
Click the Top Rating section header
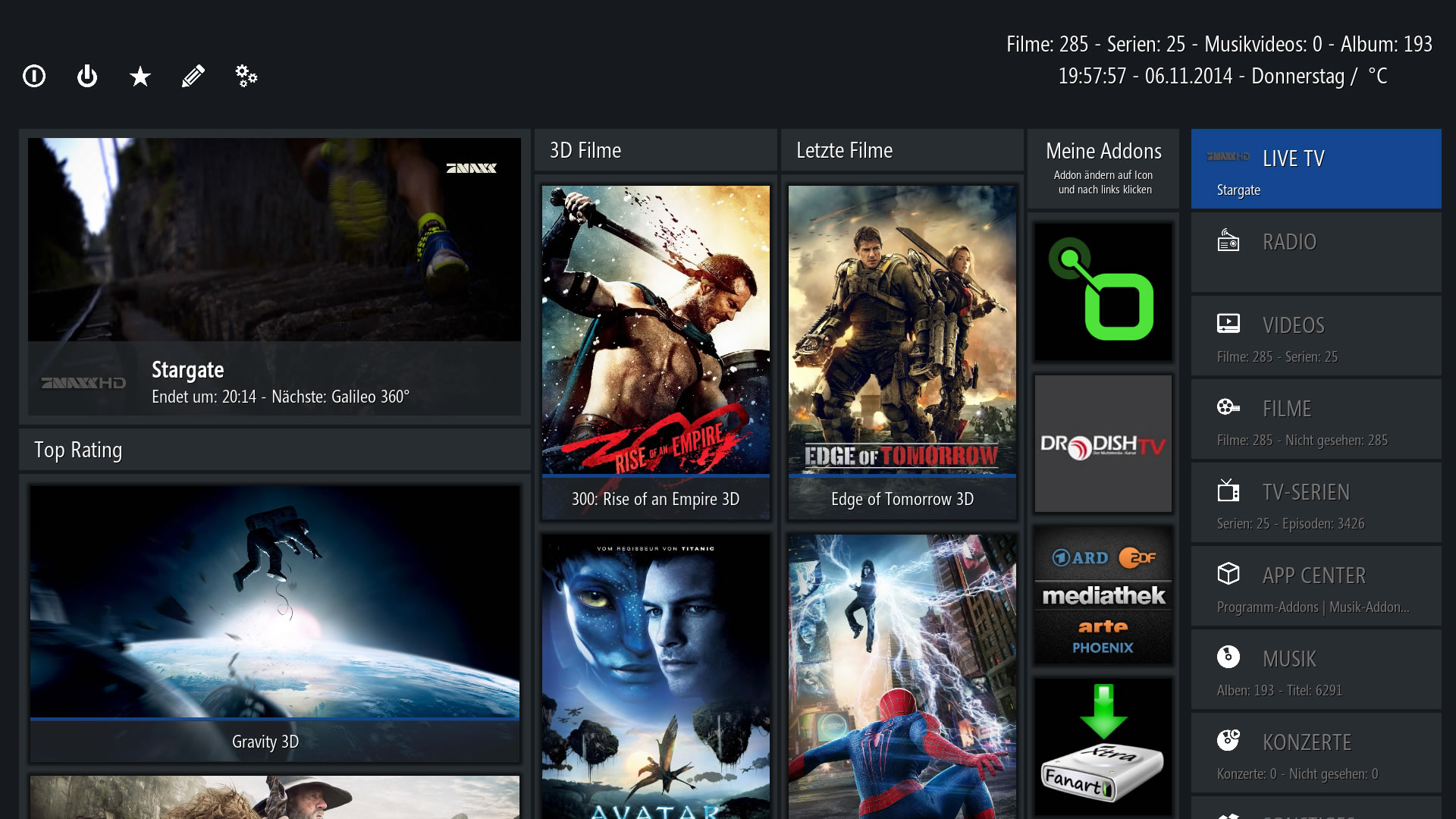click(275, 450)
